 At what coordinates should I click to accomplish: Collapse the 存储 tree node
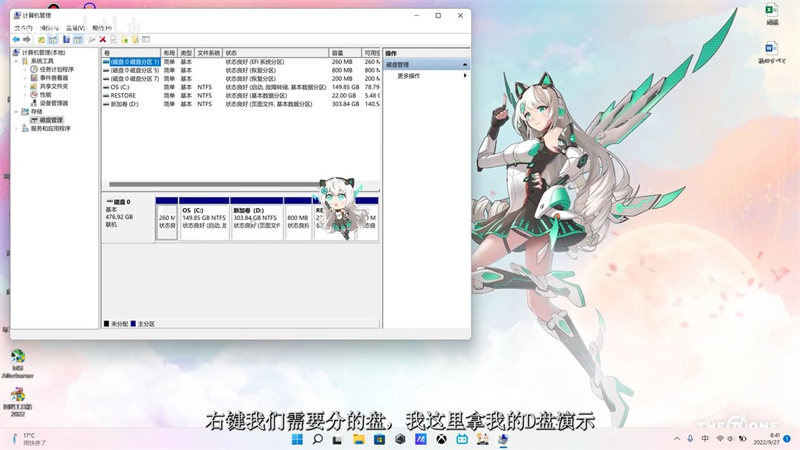click(16, 111)
